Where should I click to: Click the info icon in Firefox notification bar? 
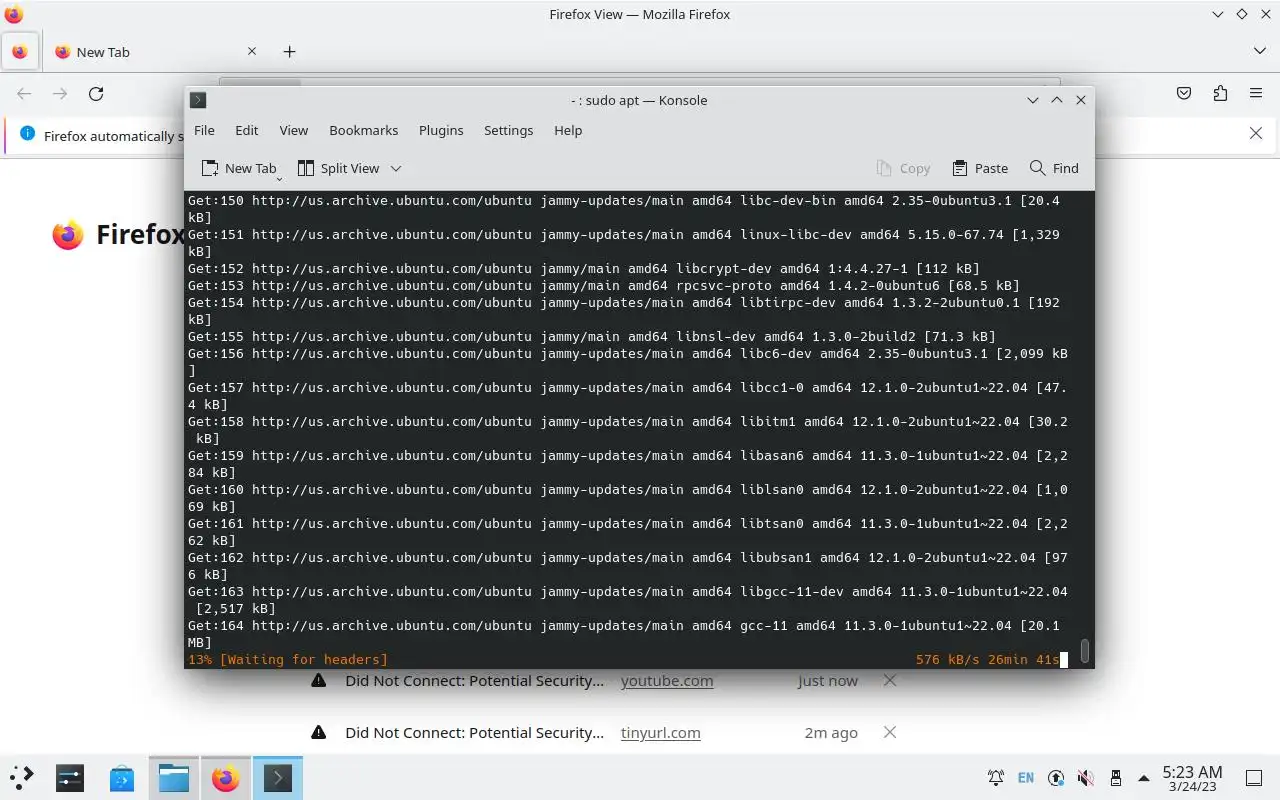pyautogui.click(x=27, y=134)
